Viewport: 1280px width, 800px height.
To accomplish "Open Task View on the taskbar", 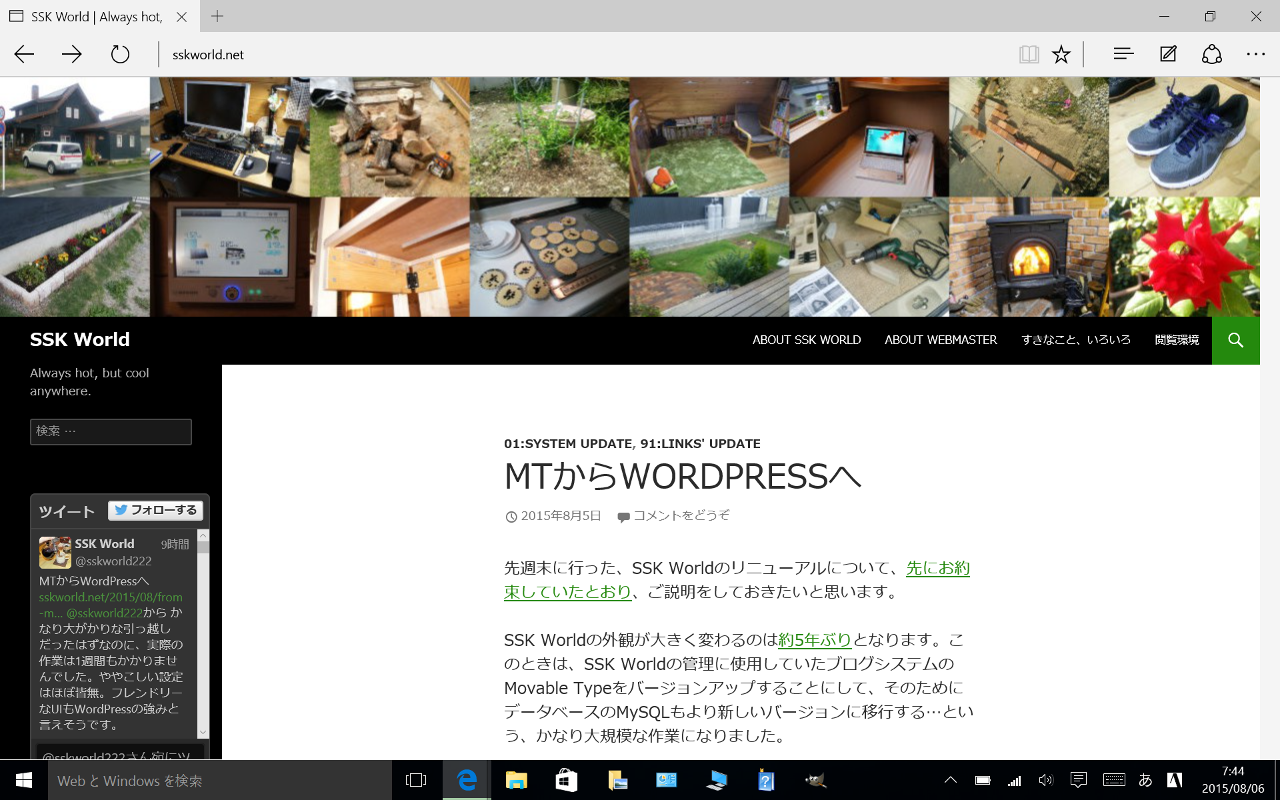I will click(x=416, y=780).
